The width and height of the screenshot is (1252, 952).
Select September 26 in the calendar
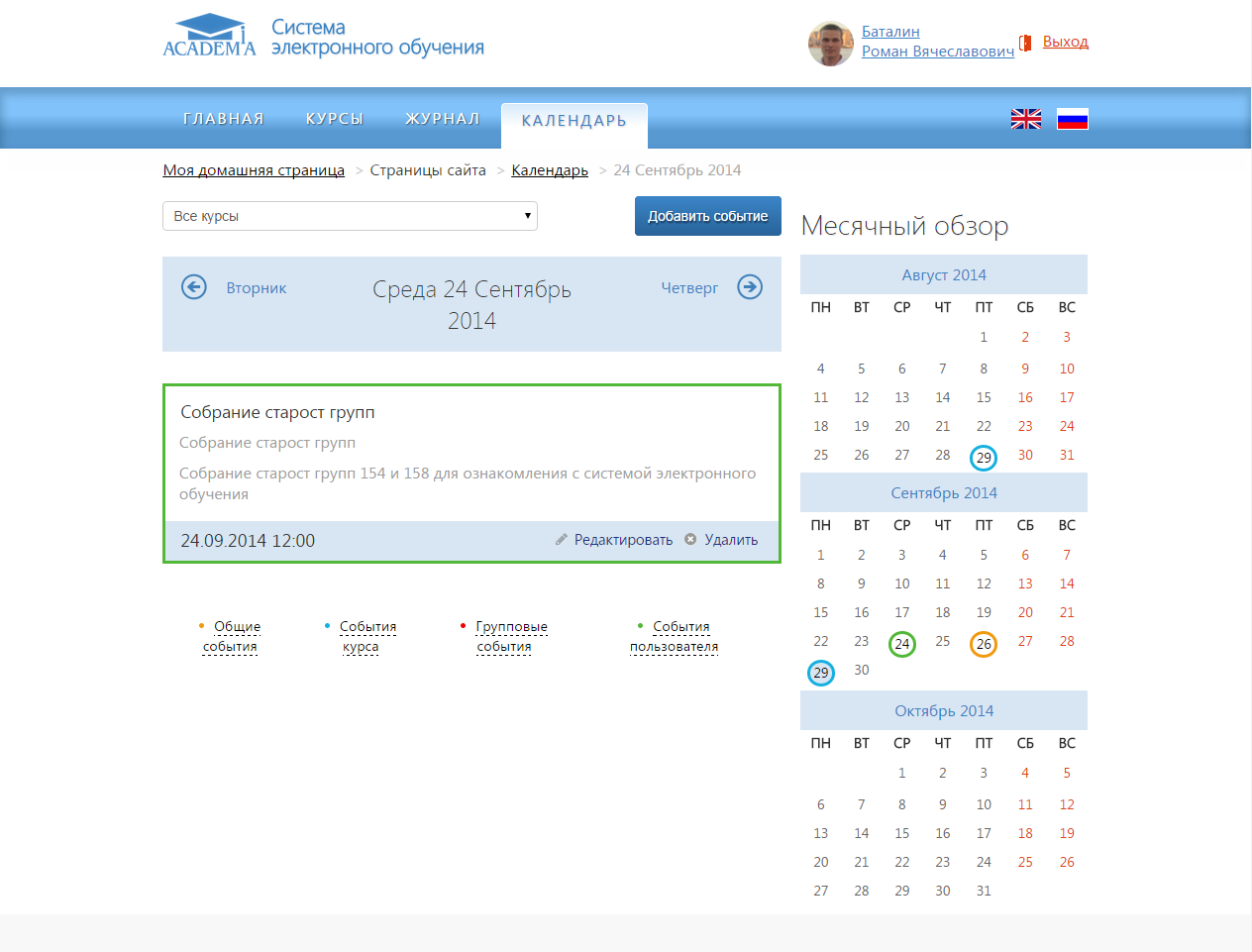click(984, 644)
